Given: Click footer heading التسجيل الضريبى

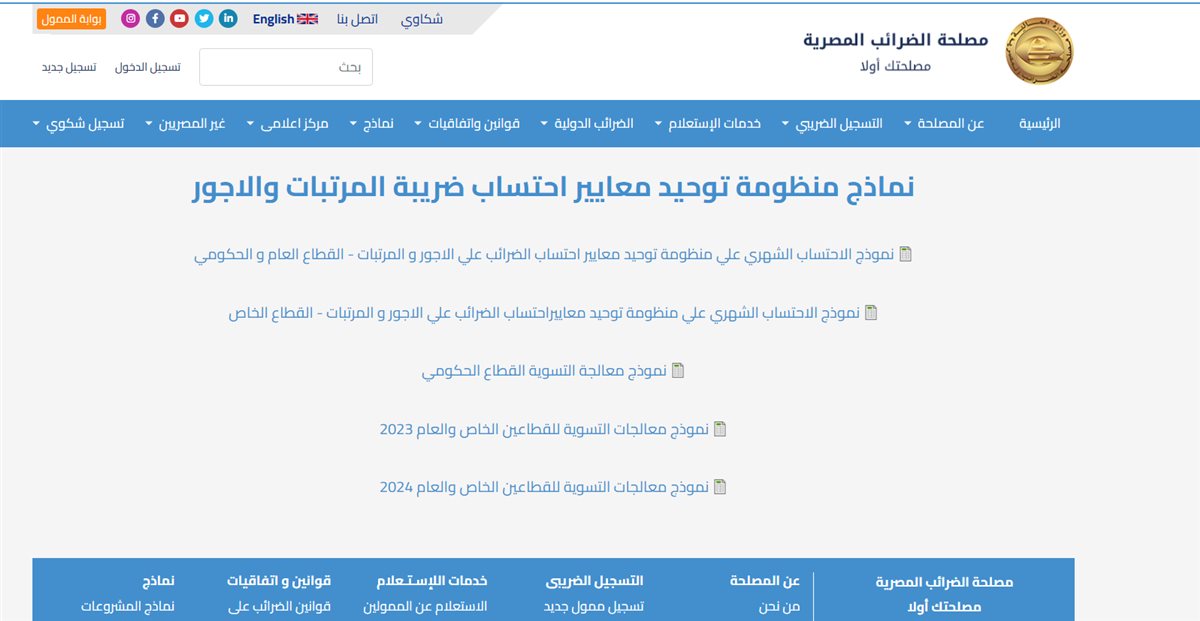Looking at the screenshot, I should click(x=595, y=581).
